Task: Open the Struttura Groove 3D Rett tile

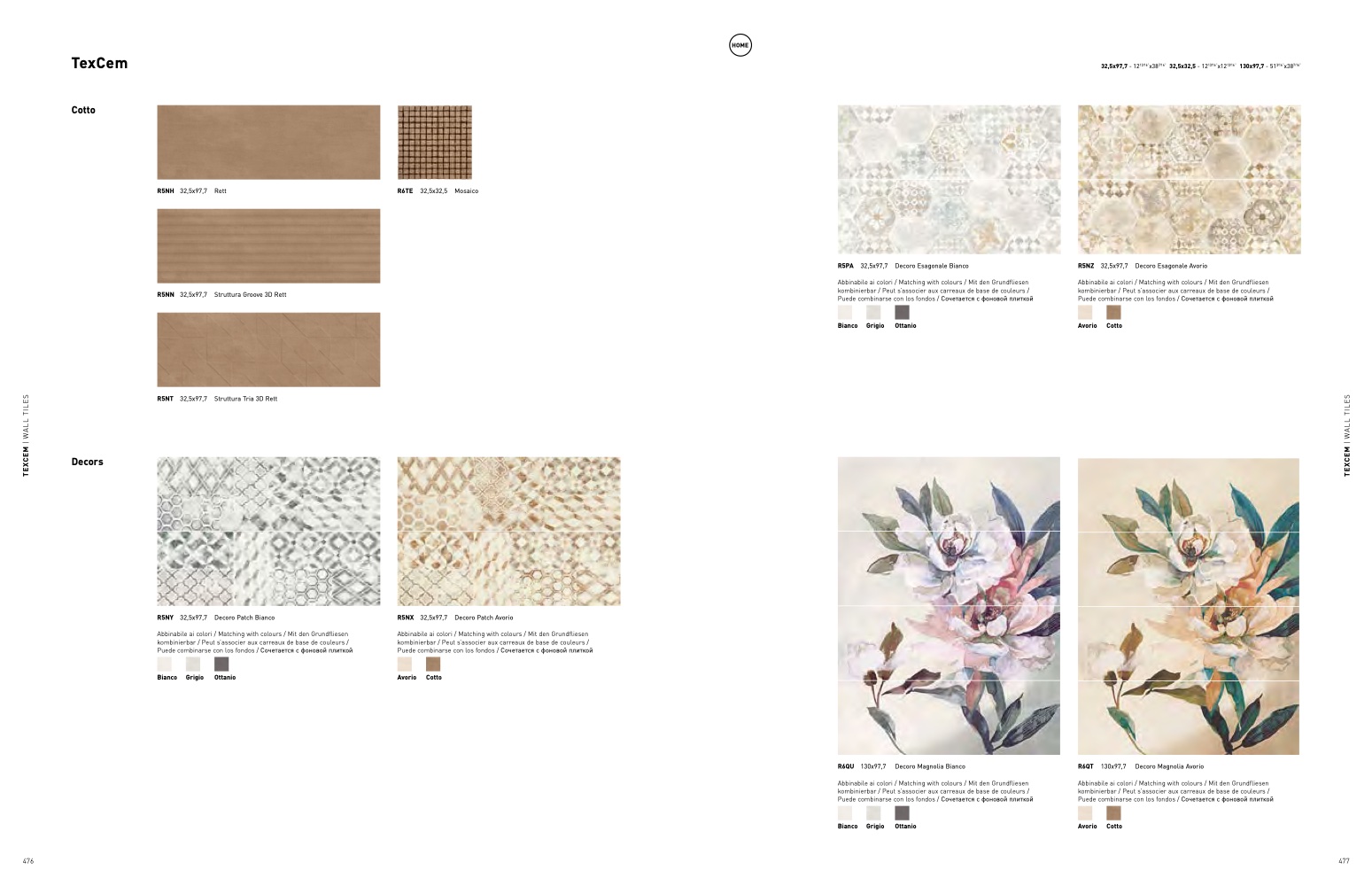Action: point(268,246)
